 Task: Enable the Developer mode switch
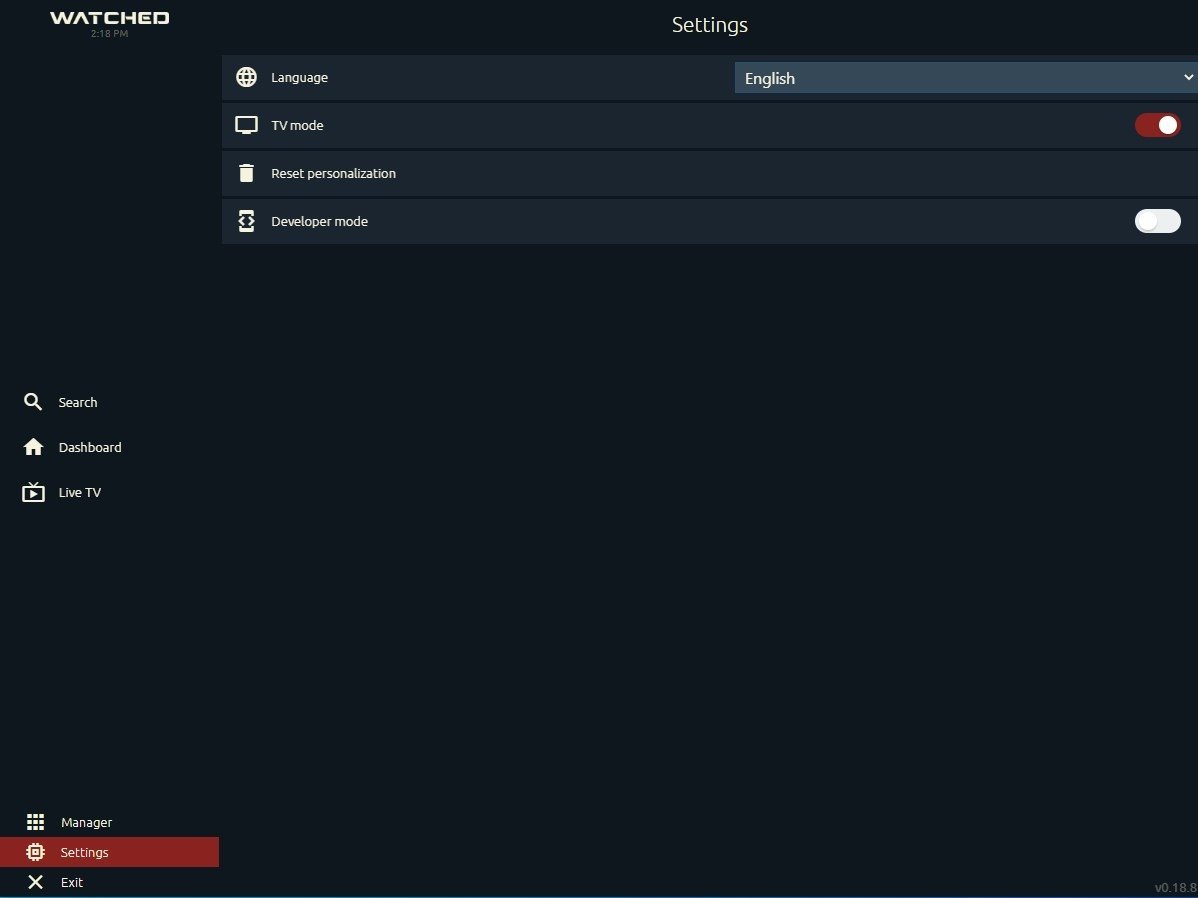(1157, 221)
